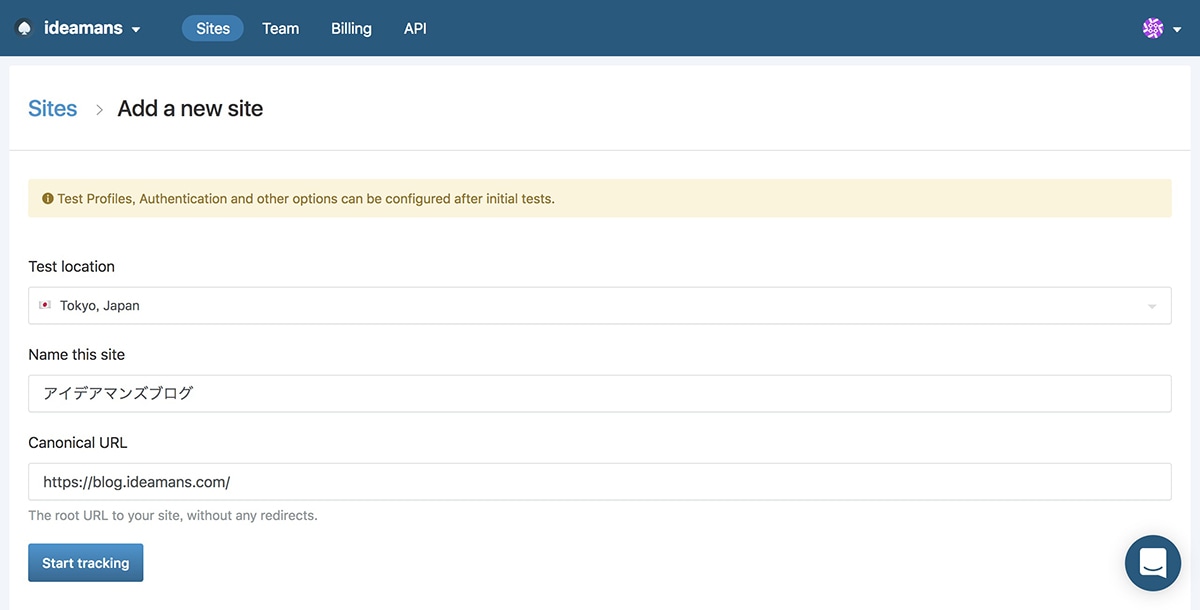Click the Sites breadcrumb link

tap(53, 108)
